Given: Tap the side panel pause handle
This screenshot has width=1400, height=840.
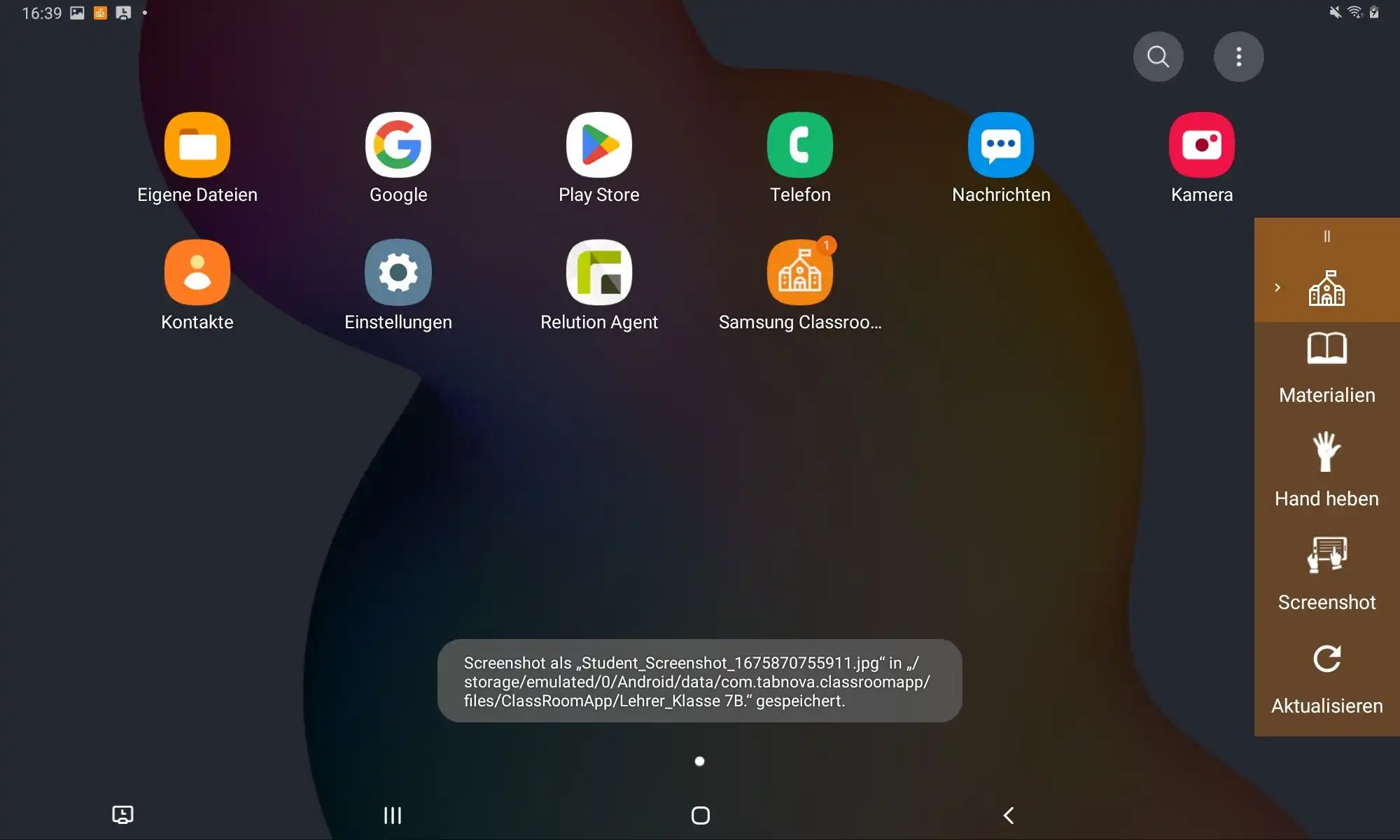Looking at the screenshot, I should click(x=1326, y=237).
